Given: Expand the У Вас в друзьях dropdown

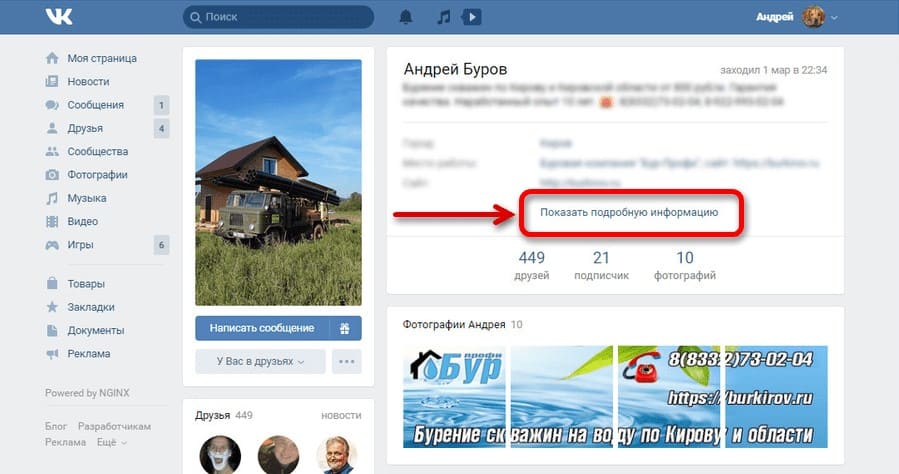Looking at the screenshot, I should coord(260,362).
